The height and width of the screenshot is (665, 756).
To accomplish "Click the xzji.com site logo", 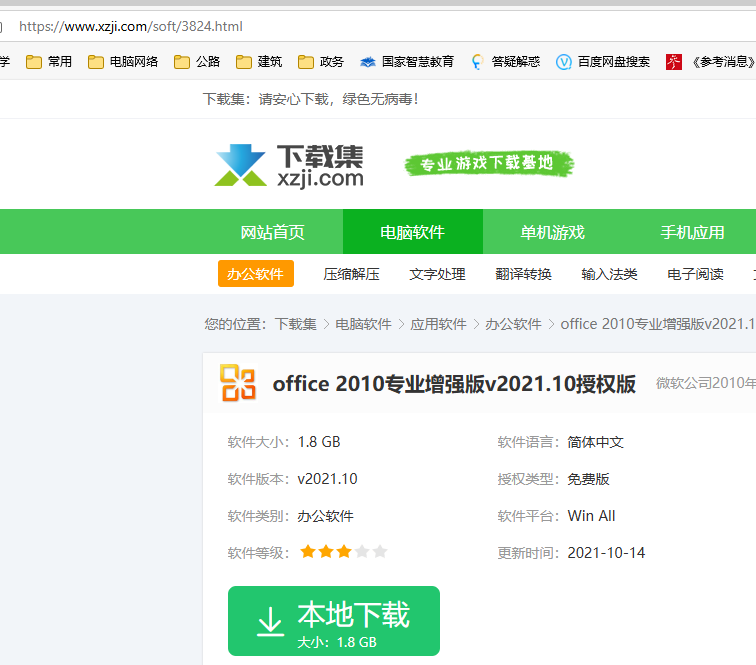I will (x=289, y=166).
